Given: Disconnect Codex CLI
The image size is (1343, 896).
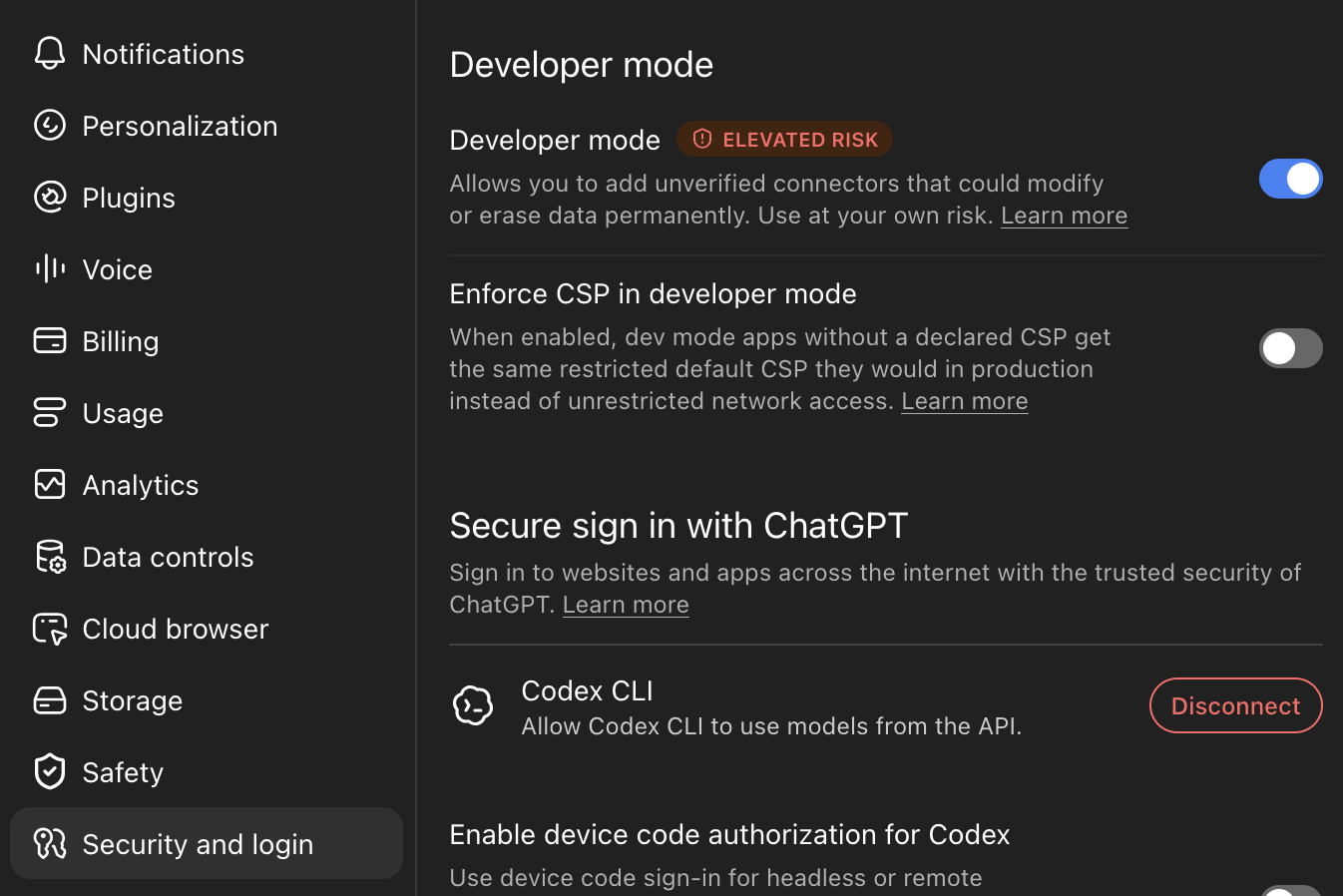Looking at the screenshot, I should pos(1235,705).
